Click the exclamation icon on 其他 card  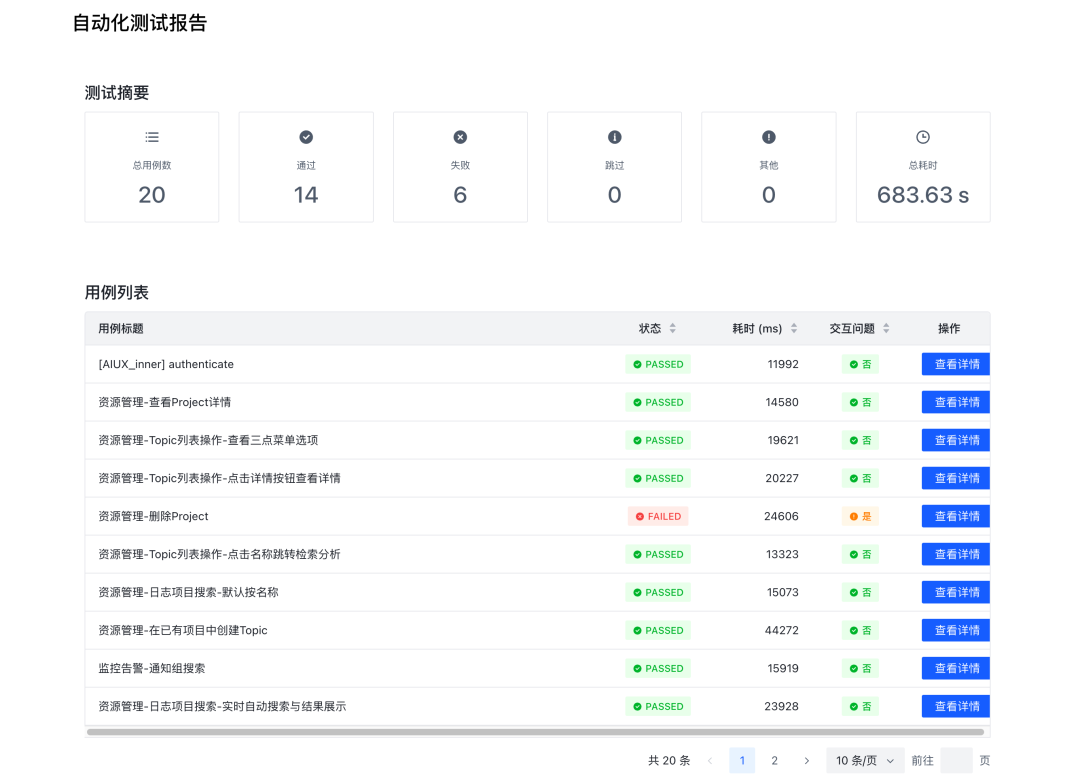(769, 137)
